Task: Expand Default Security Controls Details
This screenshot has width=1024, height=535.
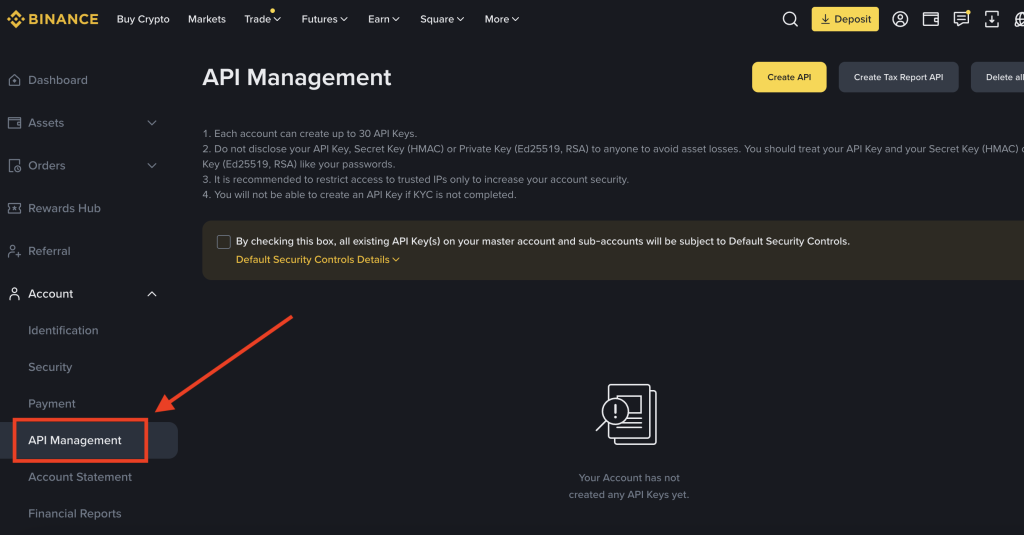Action: pos(317,260)
